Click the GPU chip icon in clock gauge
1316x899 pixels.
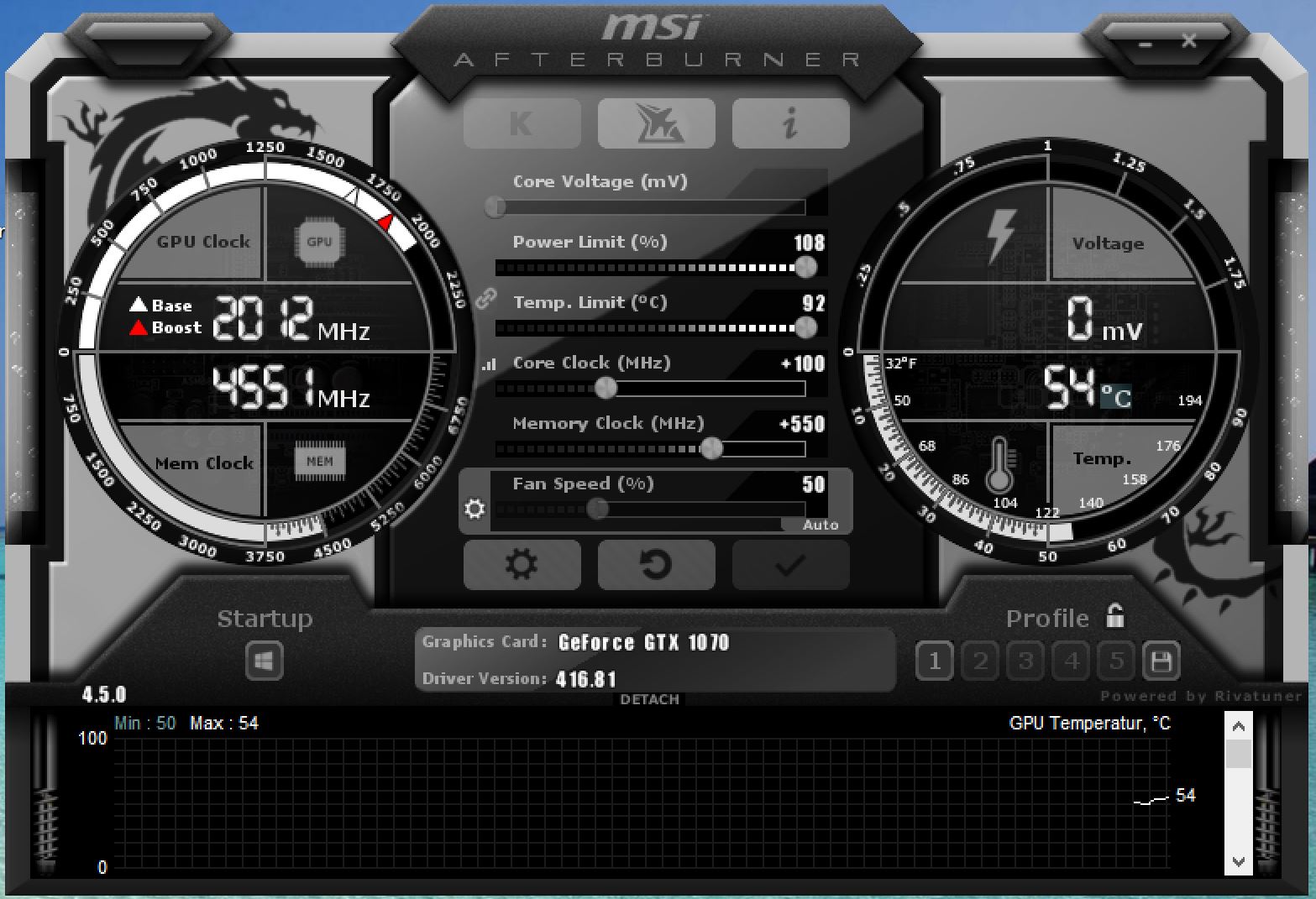point(319,242)
